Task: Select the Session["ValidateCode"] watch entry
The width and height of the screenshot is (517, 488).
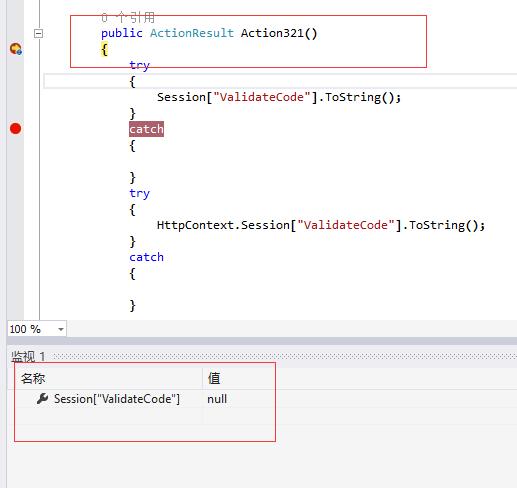Action: [x=117, y=399]
